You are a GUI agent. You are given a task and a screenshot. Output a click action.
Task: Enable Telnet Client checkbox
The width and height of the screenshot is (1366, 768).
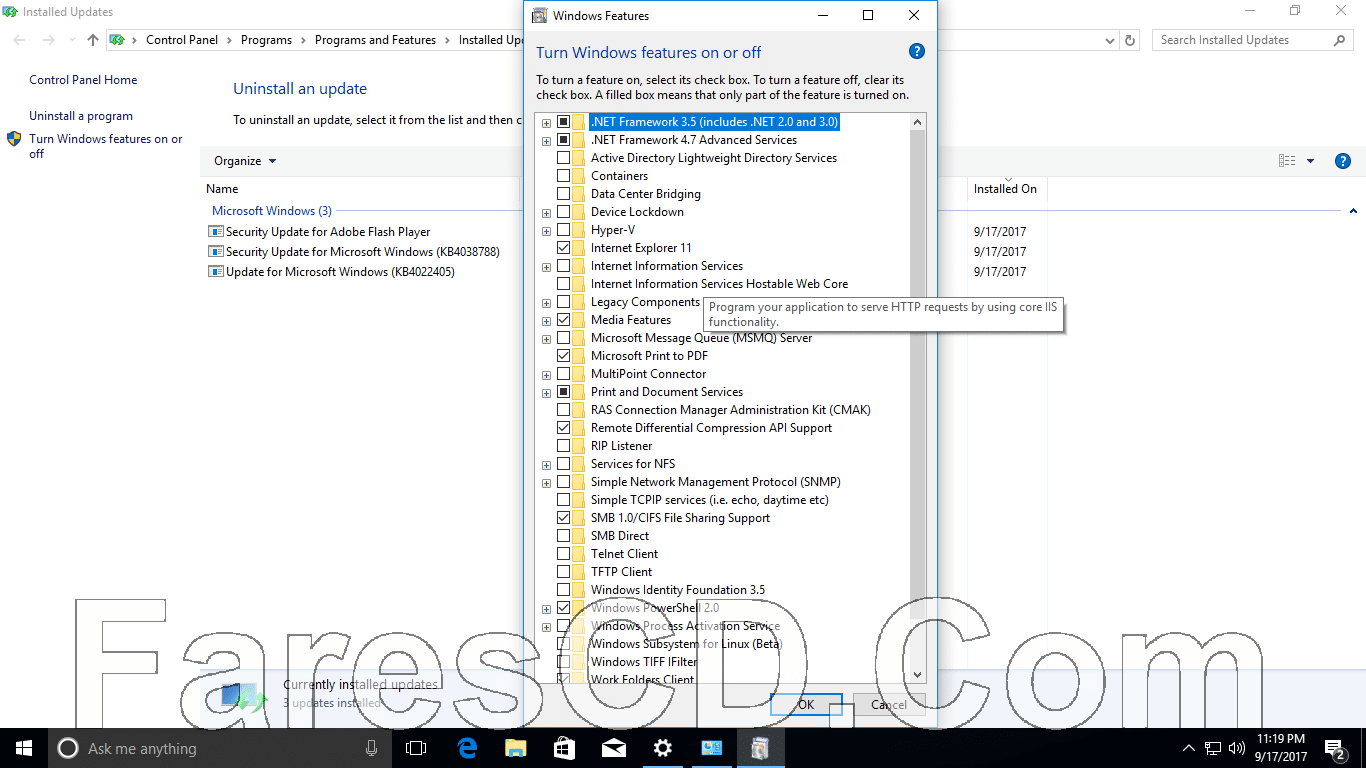click(x=564, y=554)
